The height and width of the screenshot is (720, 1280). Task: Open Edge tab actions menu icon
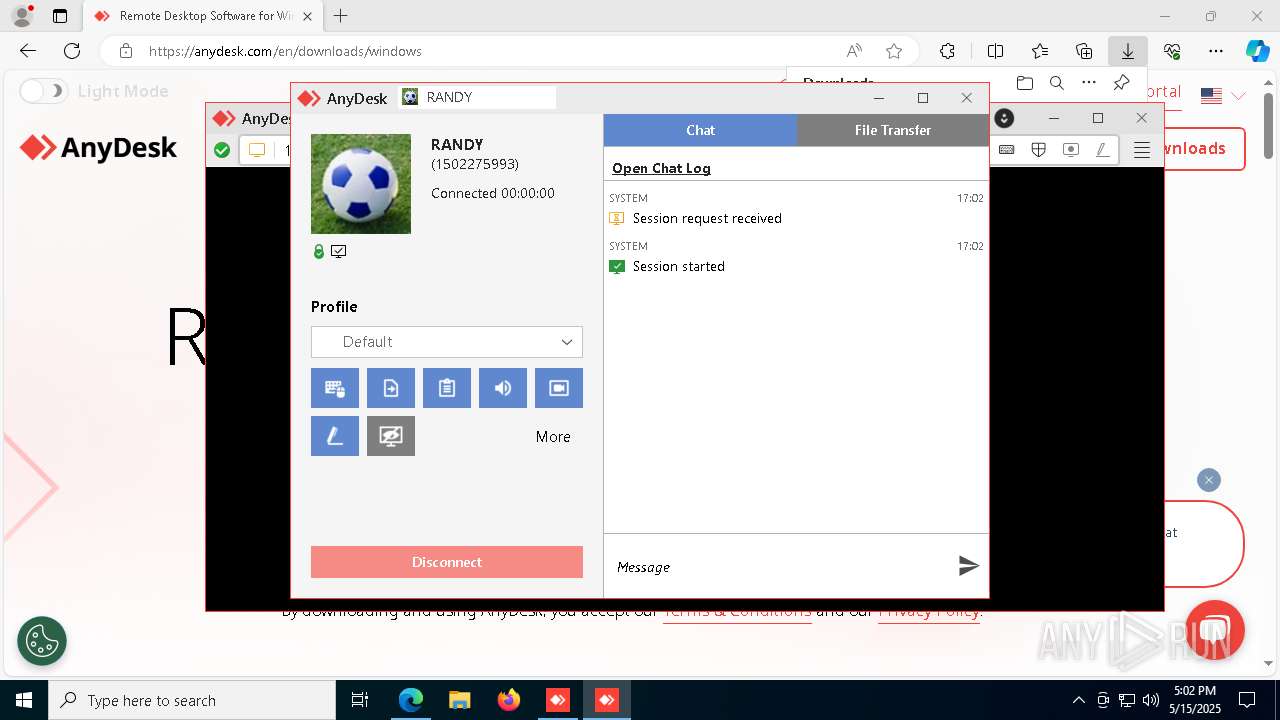click(60, 16)
